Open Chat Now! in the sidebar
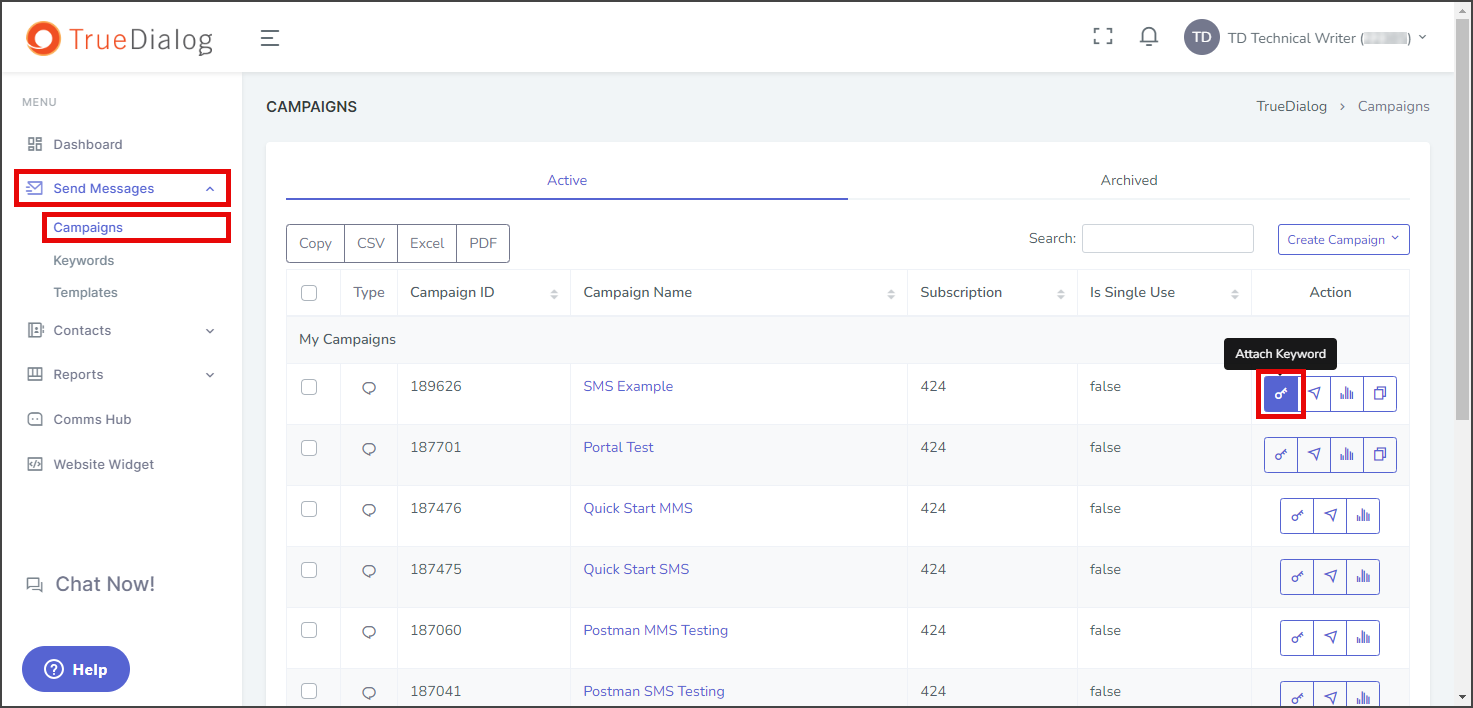This screenshot has width=1473, height=708. (91, 584)
